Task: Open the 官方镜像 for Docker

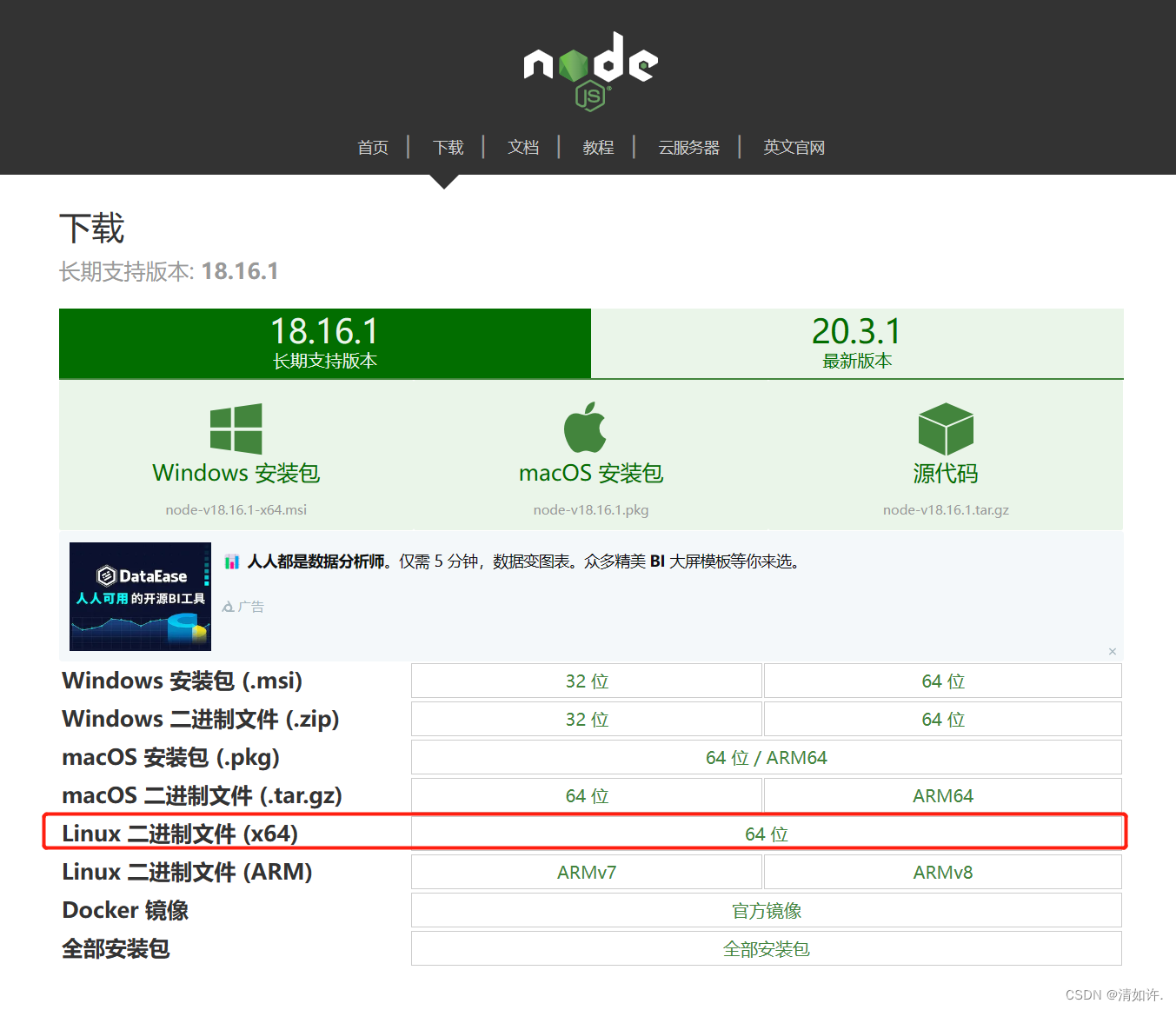Action: [766, 910]
